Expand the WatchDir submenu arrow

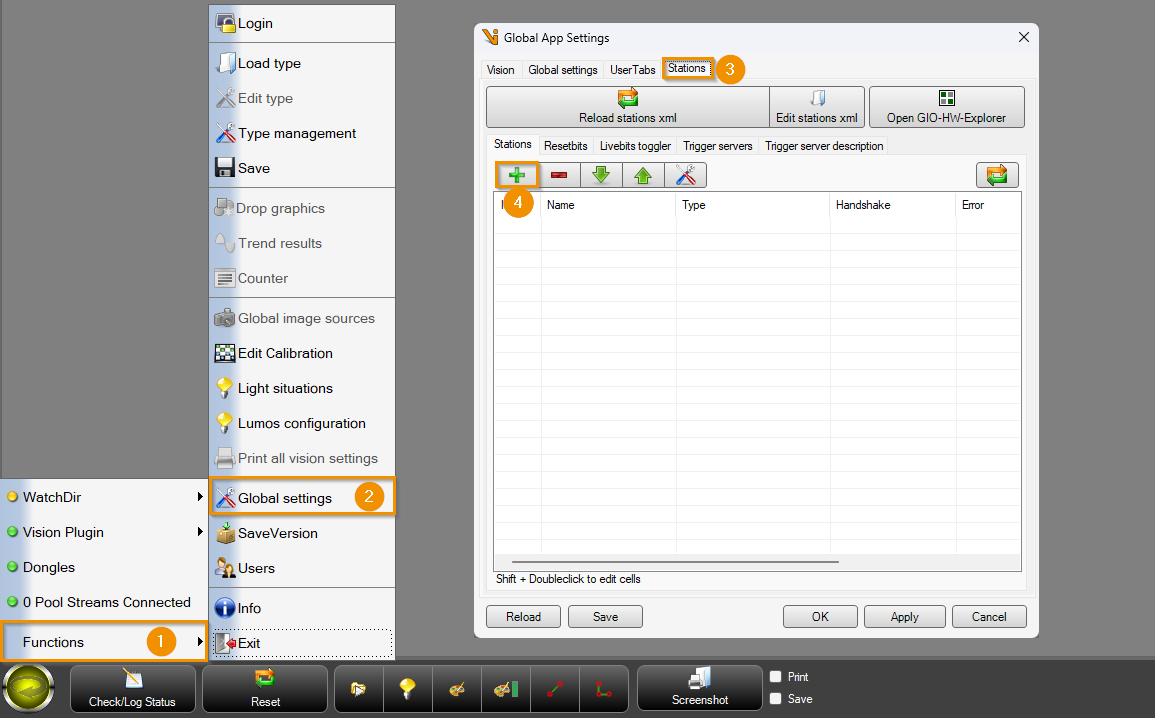click(200, 497)
